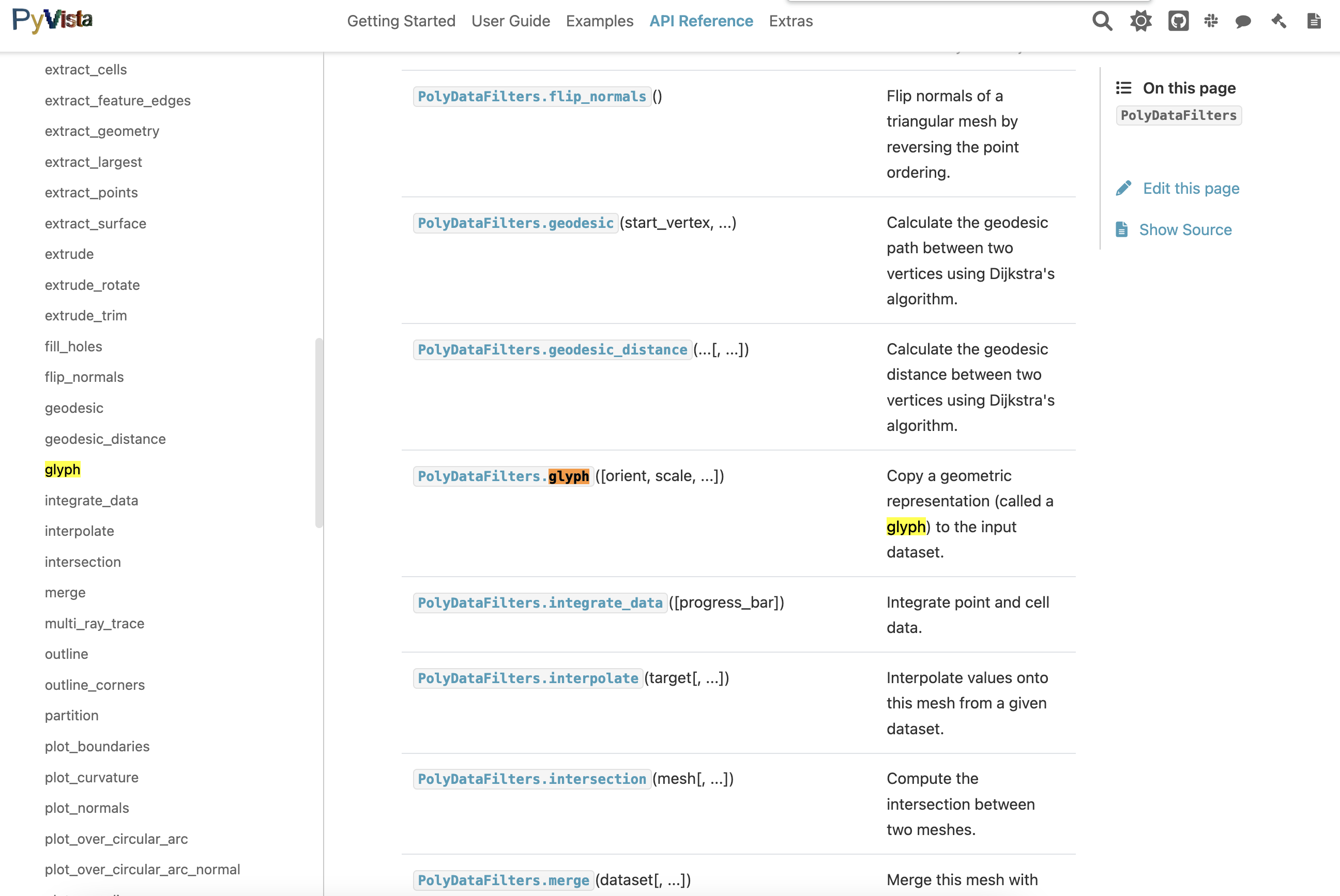Open PolyDataFilters.integrate_data link
Screen dimensions: 1340x896
tap(540, 603)
